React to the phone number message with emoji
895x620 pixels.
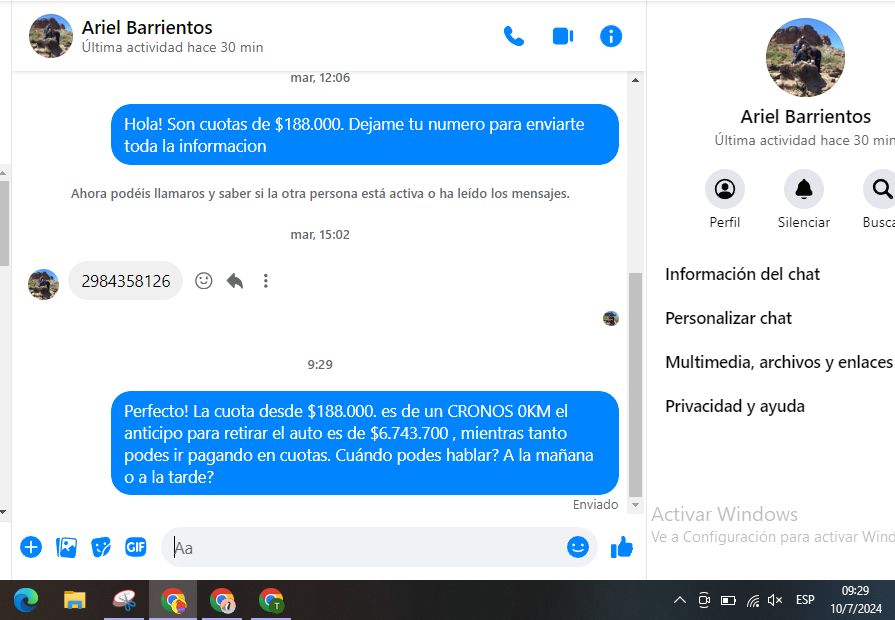pyautogui.click(x=204, y=281)
